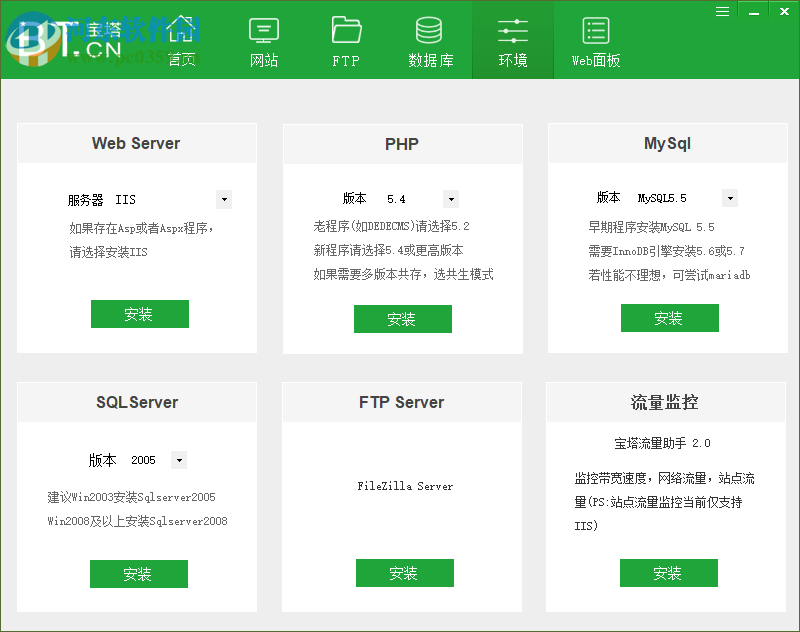Click the 网站 website icon
Image resolution: width=800 pixels, height=632 pixels.
263,40
